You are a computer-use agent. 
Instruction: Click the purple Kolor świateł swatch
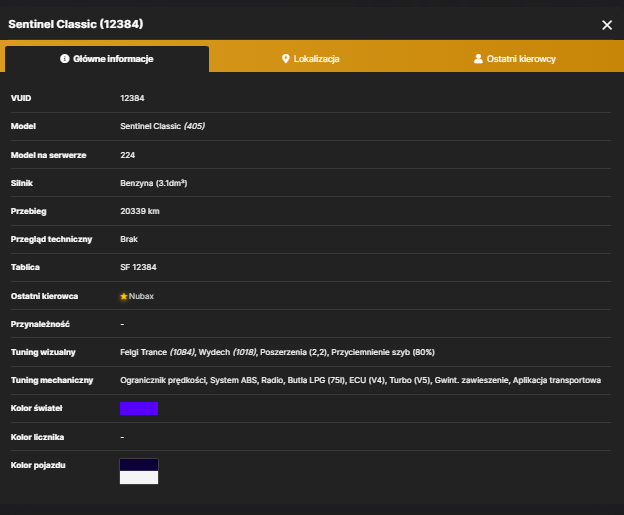point(139,408)
